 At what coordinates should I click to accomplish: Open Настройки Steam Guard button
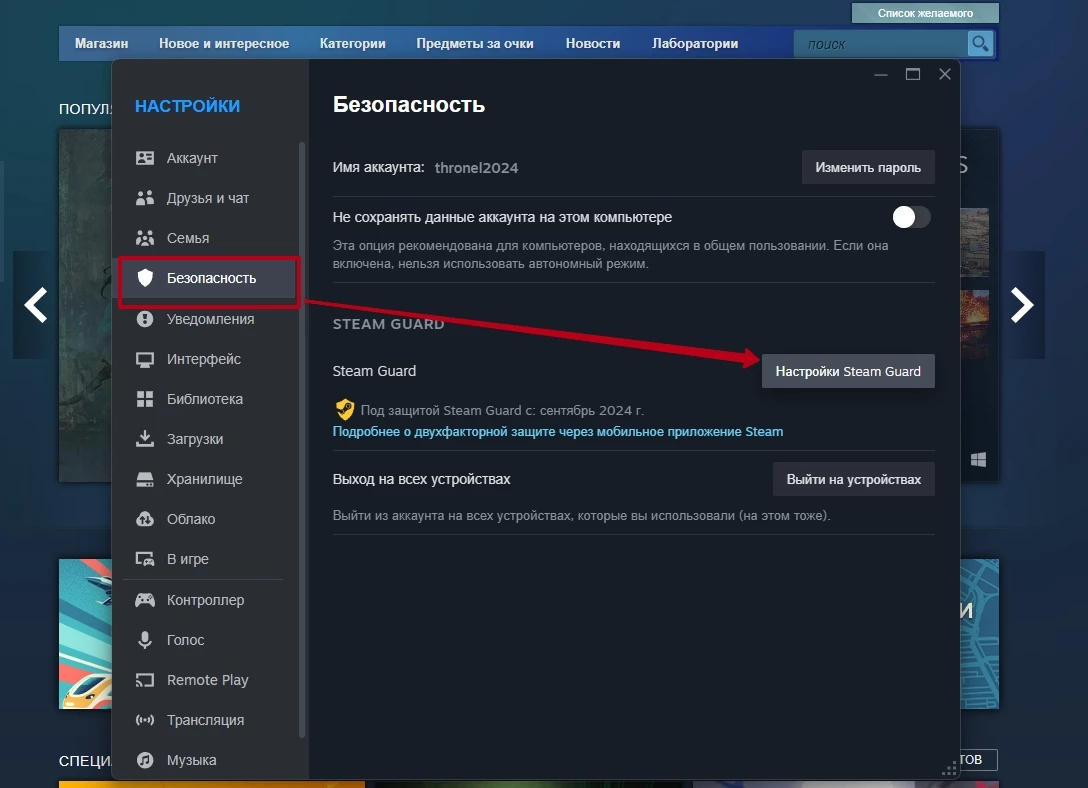click(x=848, y=371)
